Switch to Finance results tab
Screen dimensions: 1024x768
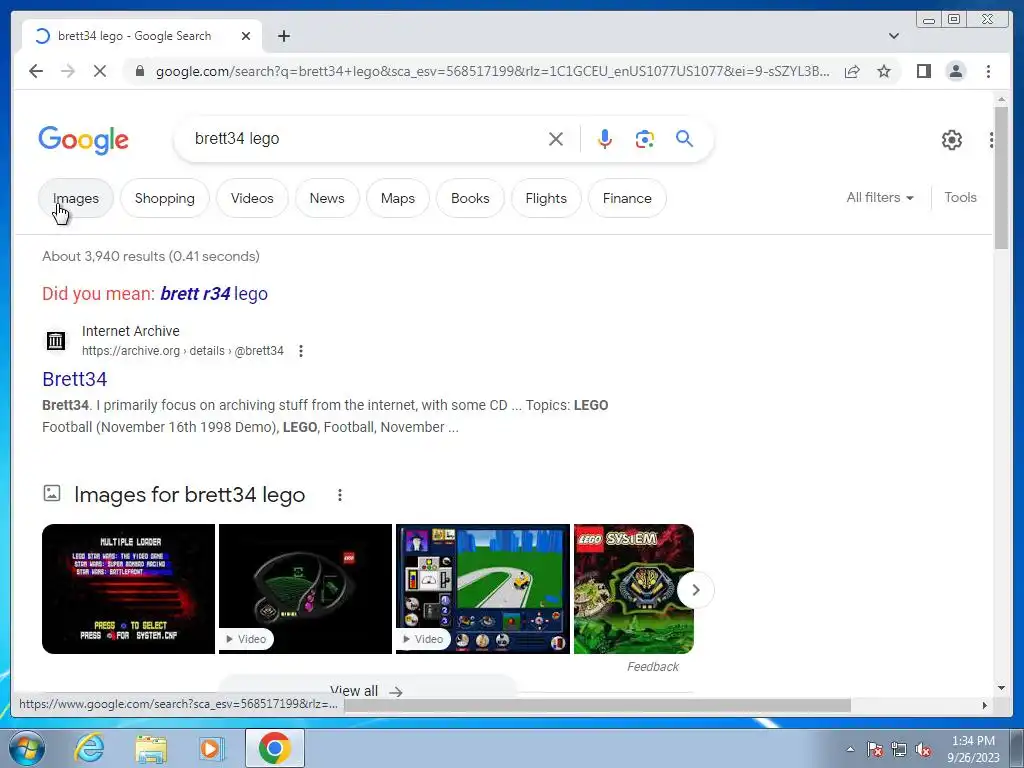coord(627,198)
